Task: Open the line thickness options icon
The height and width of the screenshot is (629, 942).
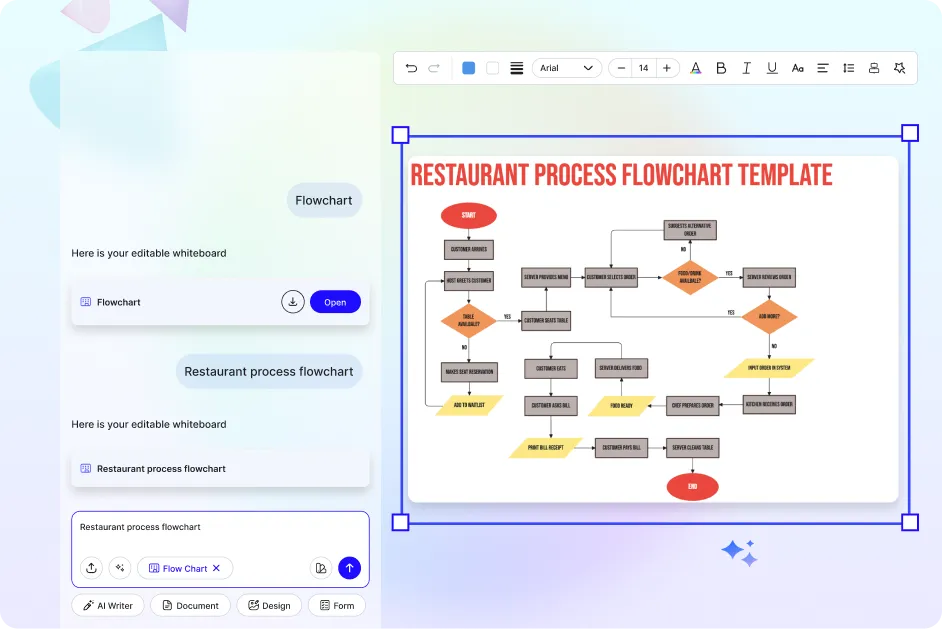Action: [x=517, y=68]
